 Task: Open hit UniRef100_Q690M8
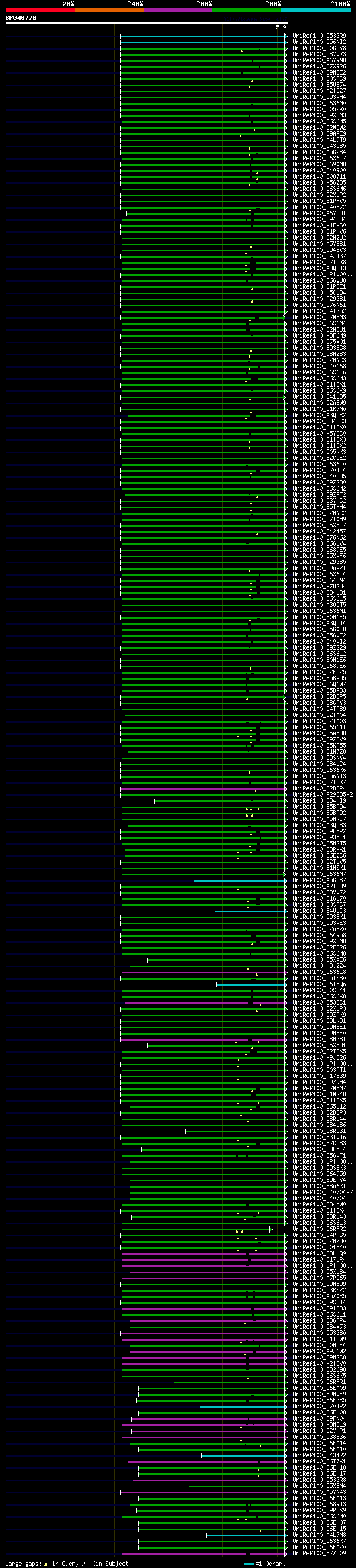click(x=319, y=164)
